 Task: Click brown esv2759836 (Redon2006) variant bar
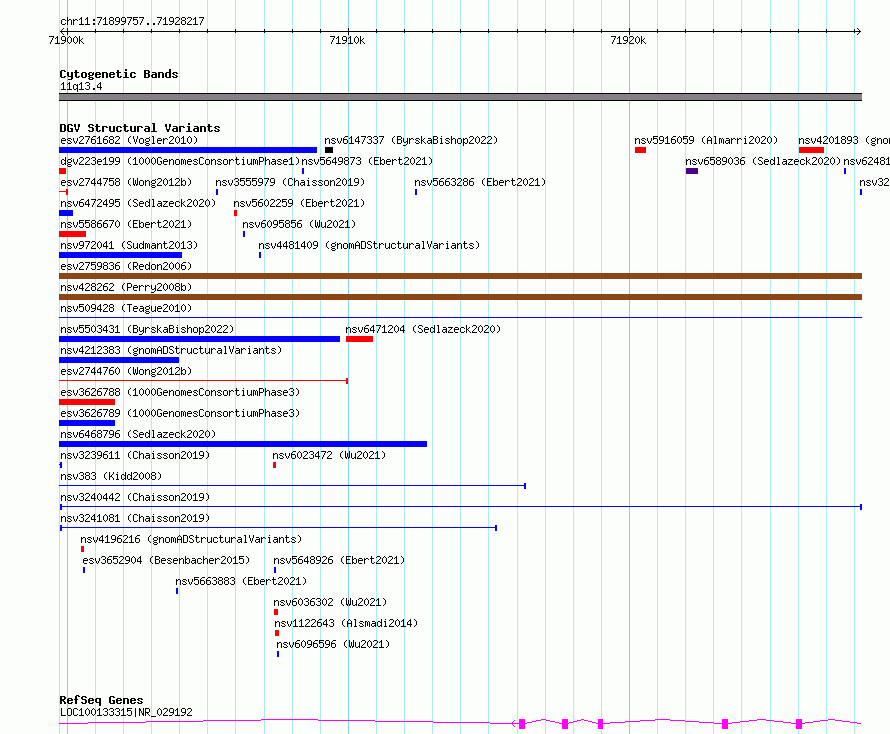pos(460,276)
